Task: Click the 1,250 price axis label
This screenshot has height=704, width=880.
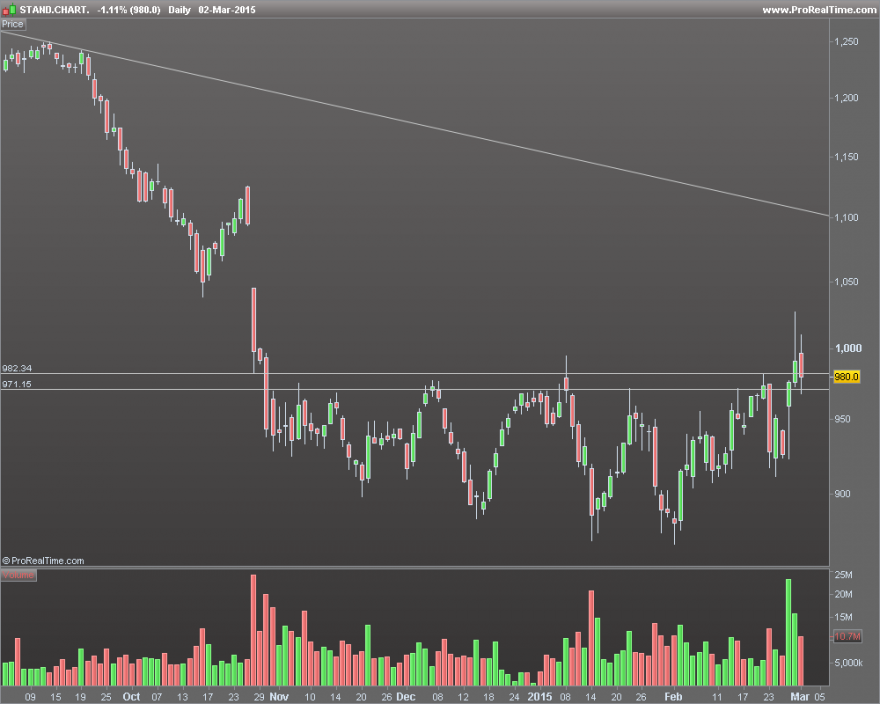Action: click(846, 42)
